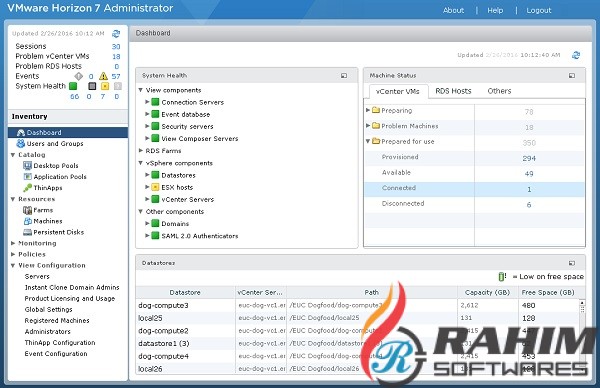600x388 pixels.
Task: Collapse the vSphere components tree
Action: click(141, 163)
